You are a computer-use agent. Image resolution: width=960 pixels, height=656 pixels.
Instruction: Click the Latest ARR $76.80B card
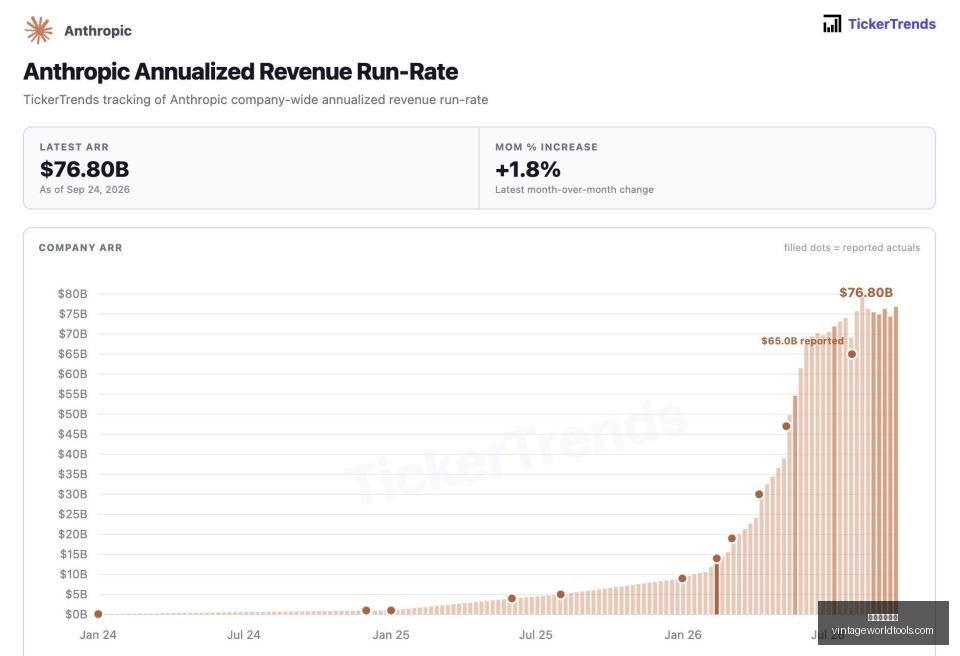pos(252,168)
